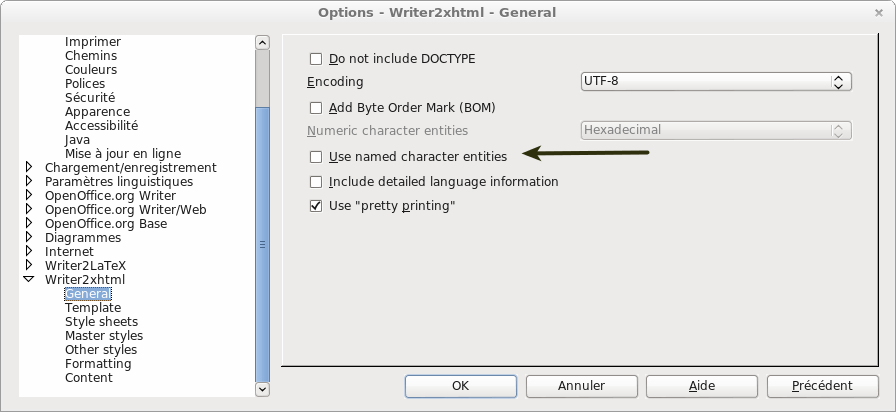Select the Formatting tree item
Screen dimensions: 896x412
pyautogui.click(x=98, y=364)
